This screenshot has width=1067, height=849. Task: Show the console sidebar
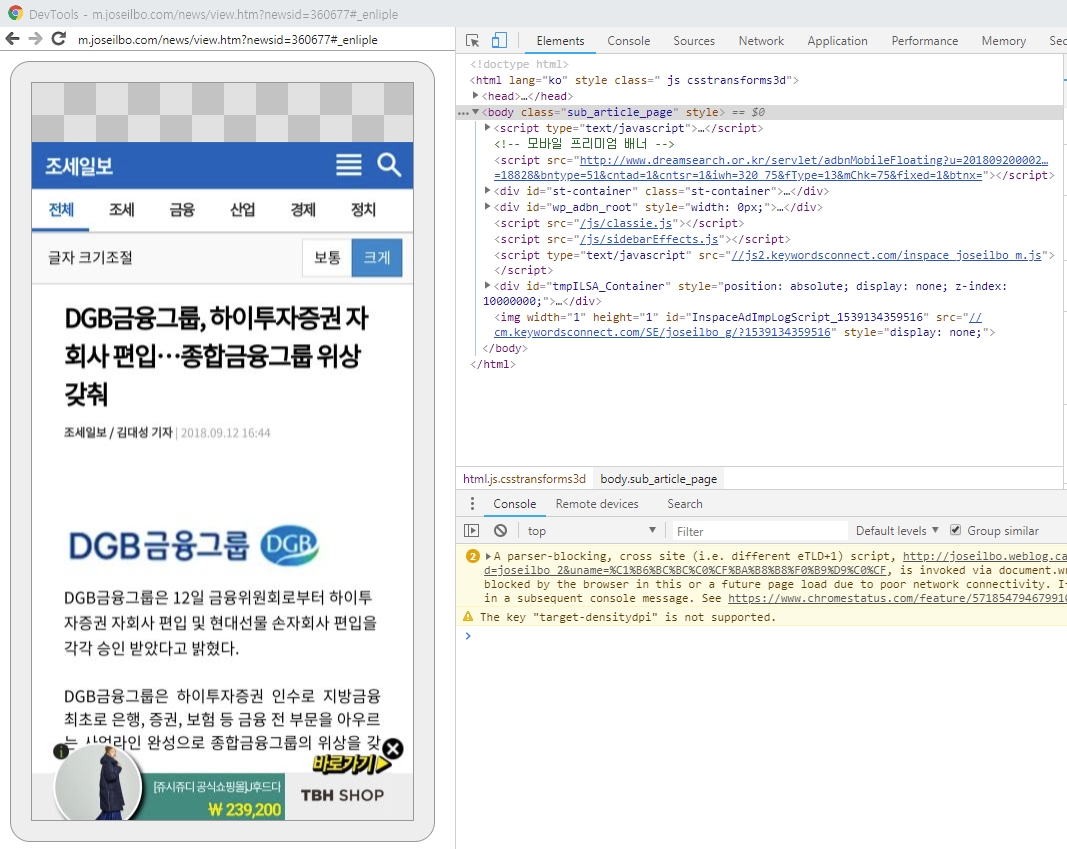[x=471, y=531]
